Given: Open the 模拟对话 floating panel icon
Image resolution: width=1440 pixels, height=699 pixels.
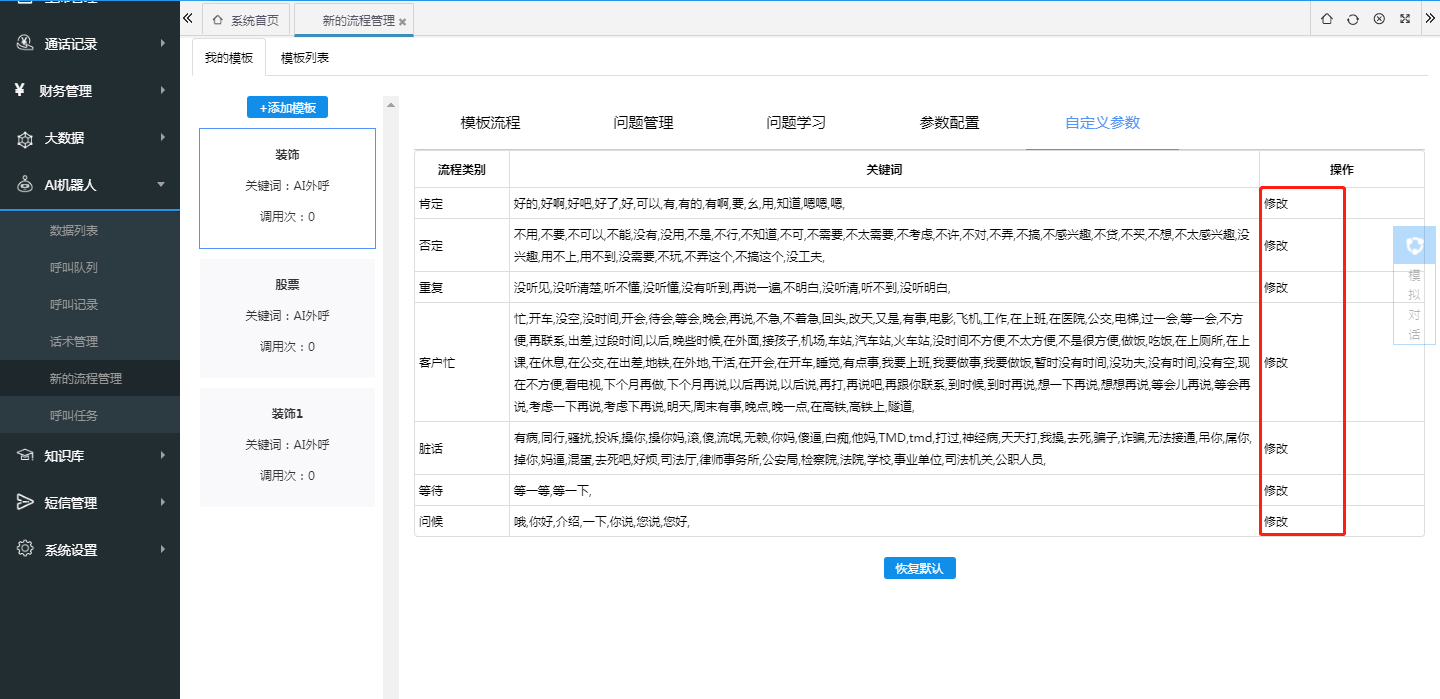Looking at the screenshot, I should pos(1414,244).
